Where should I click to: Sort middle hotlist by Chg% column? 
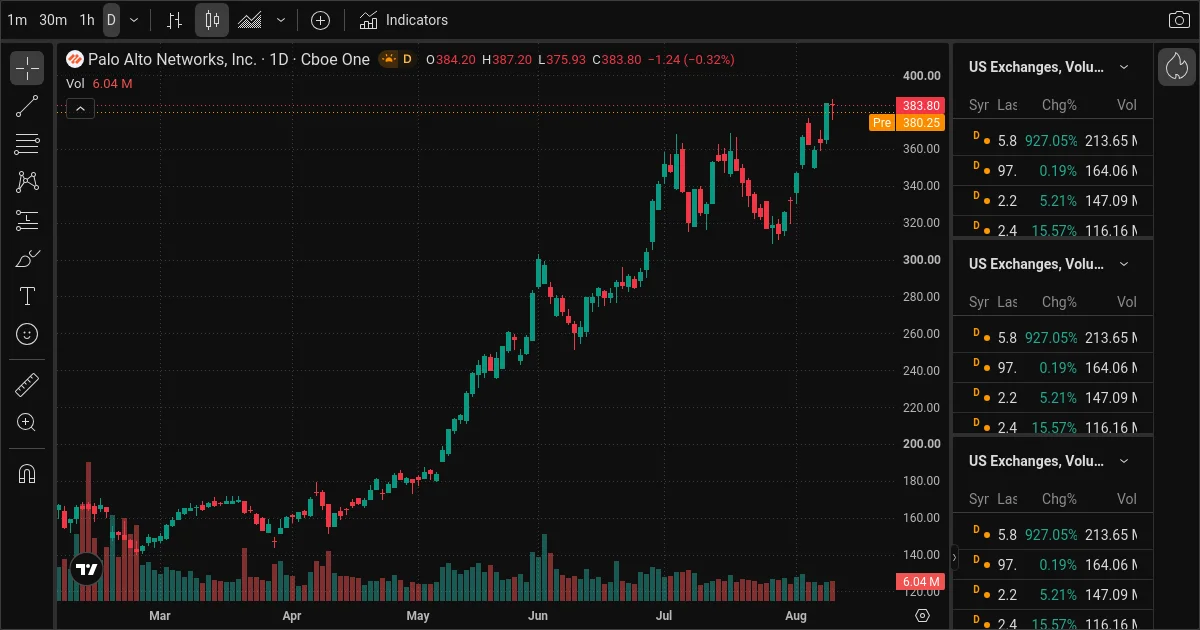[1059, 302]
